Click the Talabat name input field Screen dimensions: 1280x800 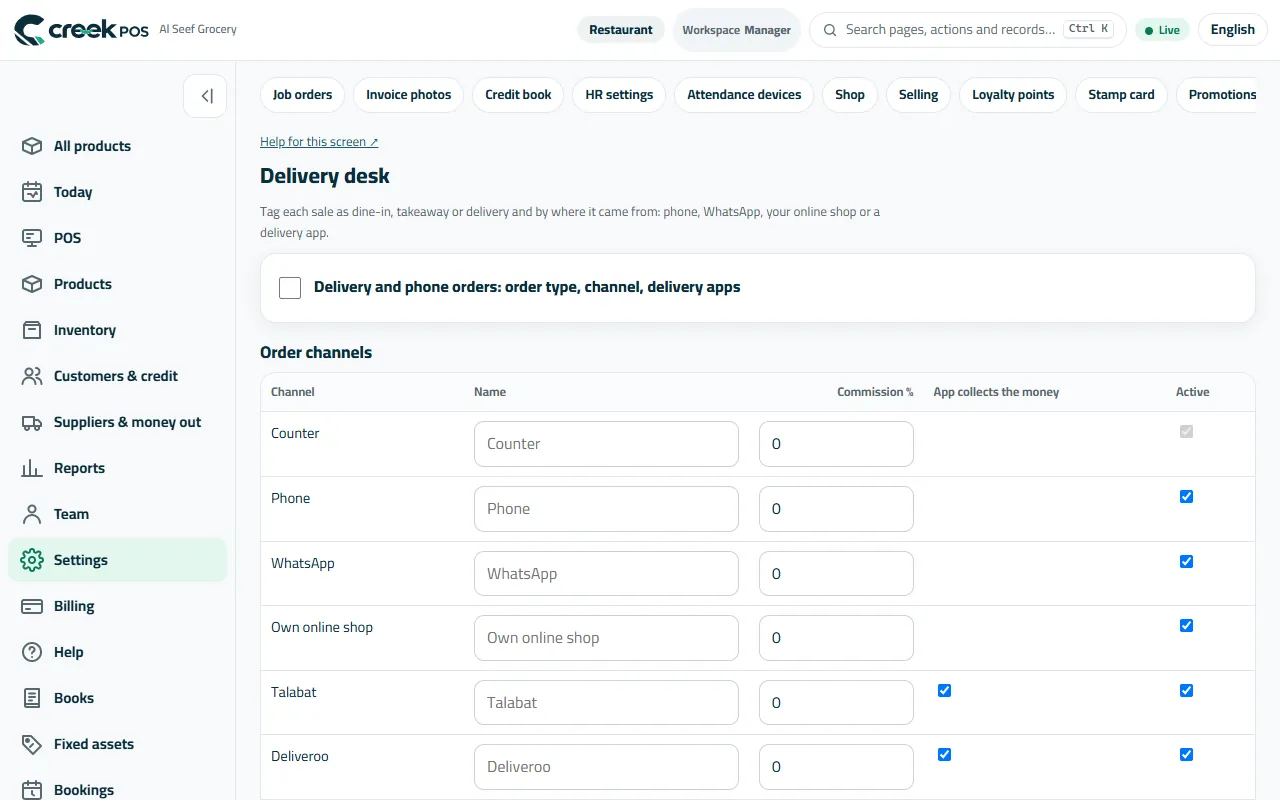(x=606, y=703)
